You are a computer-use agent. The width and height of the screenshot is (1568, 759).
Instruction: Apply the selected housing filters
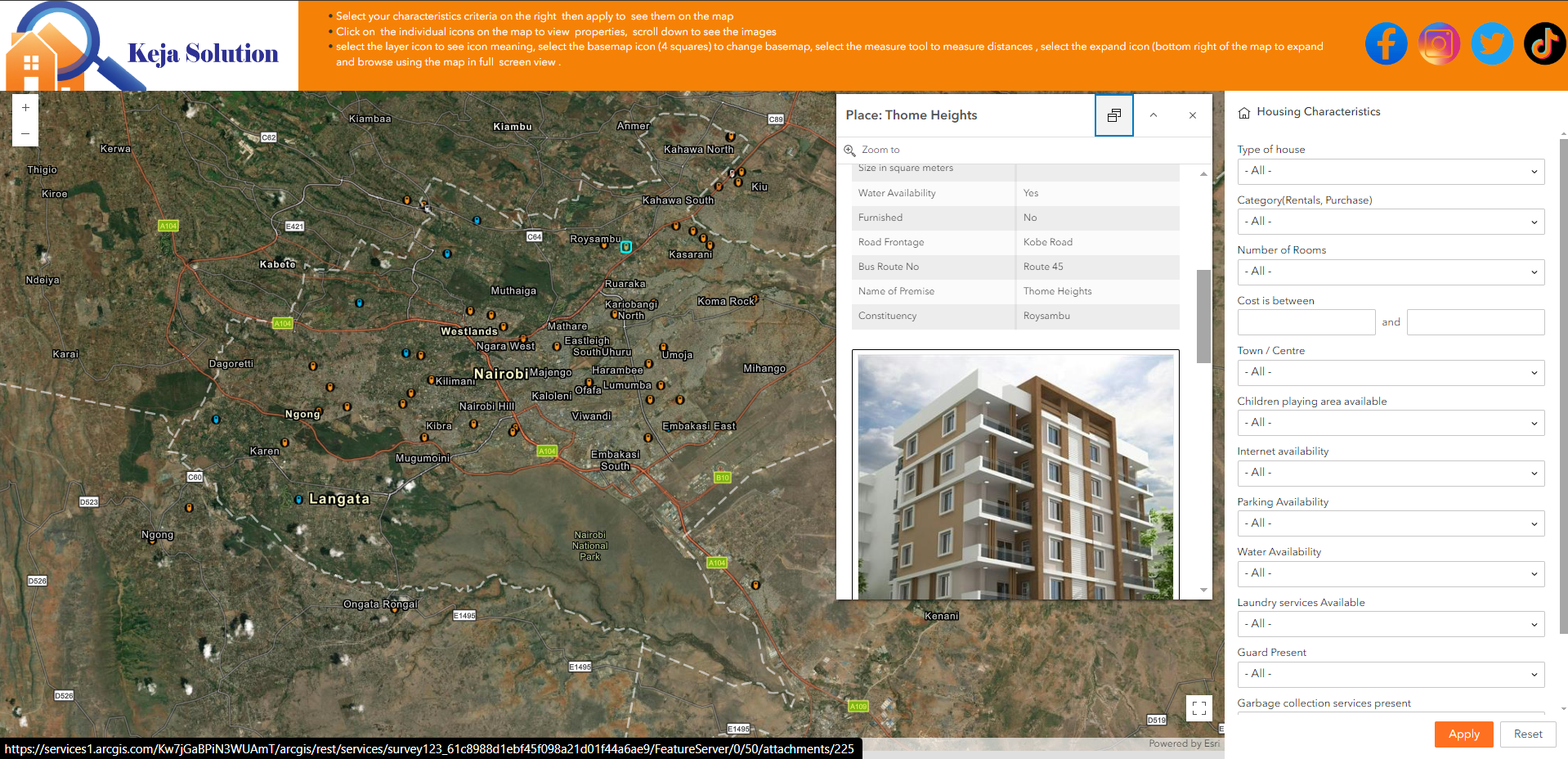pos(1463,734)
